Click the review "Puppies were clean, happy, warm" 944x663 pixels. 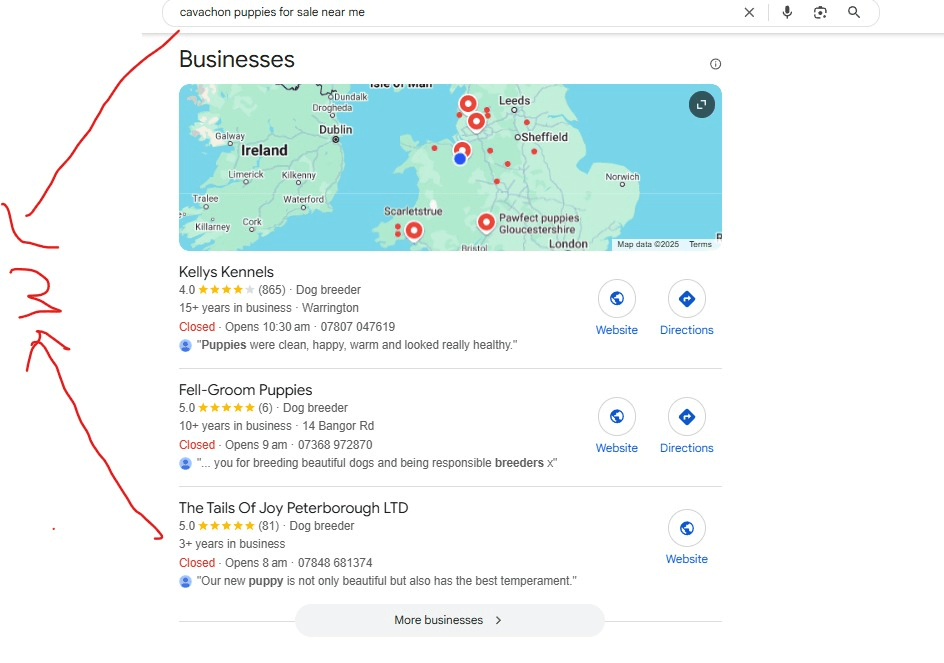(x=357, y=345)
